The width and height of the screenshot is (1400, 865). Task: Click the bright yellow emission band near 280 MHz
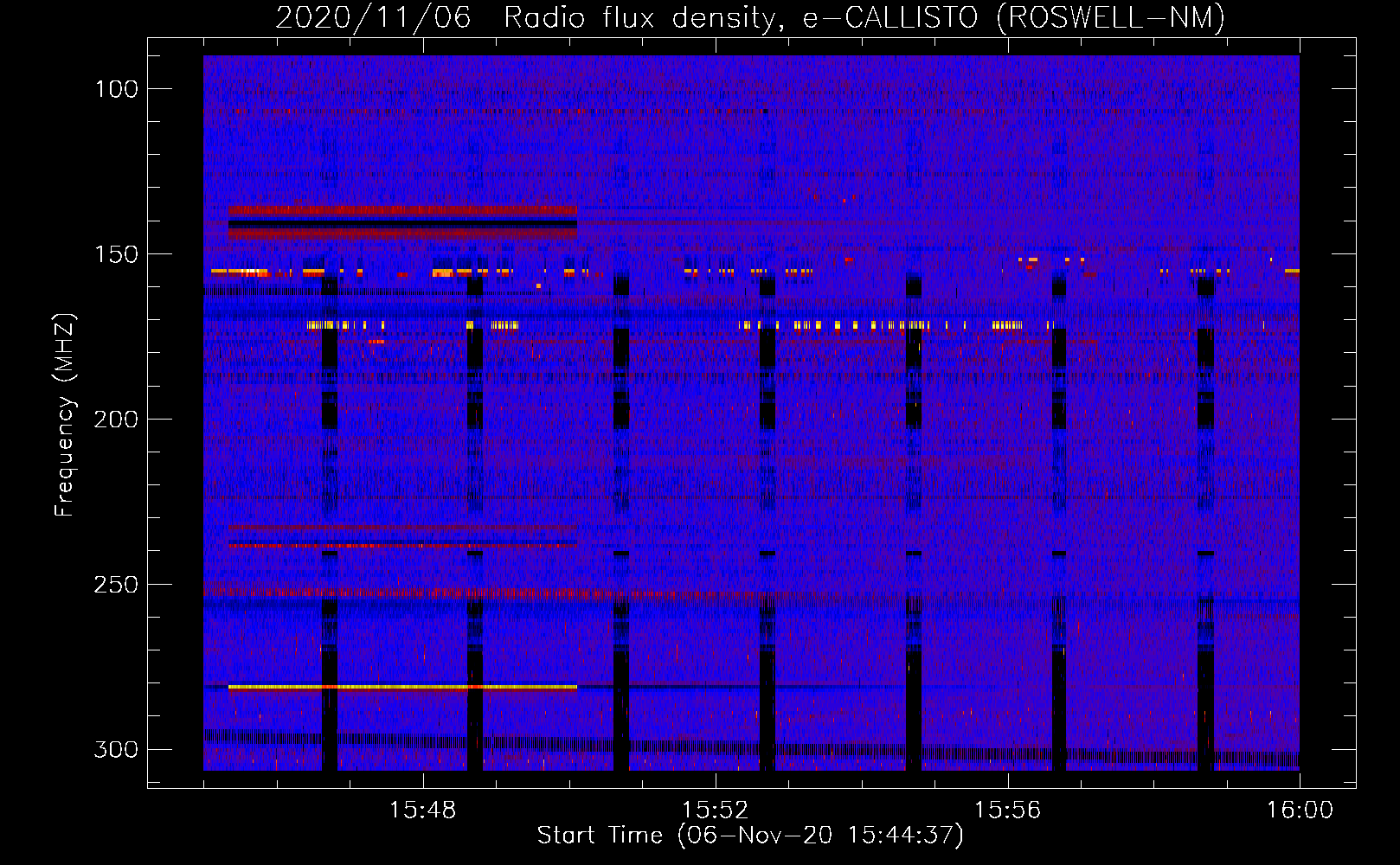(402, 687)
